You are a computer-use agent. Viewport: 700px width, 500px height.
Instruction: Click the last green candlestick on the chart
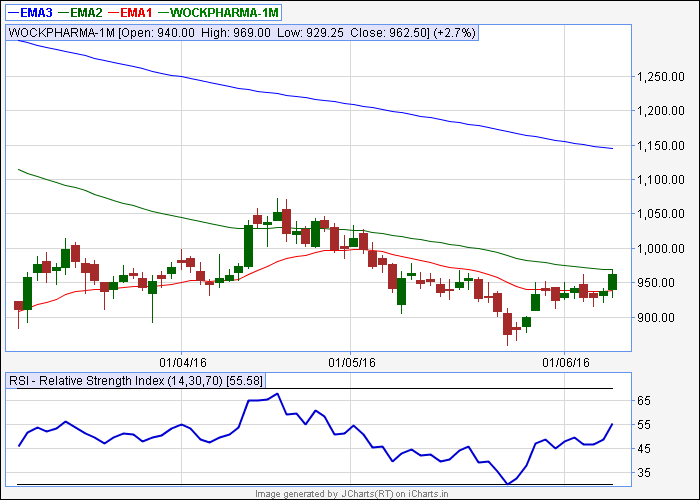click(x=612, y=282)
